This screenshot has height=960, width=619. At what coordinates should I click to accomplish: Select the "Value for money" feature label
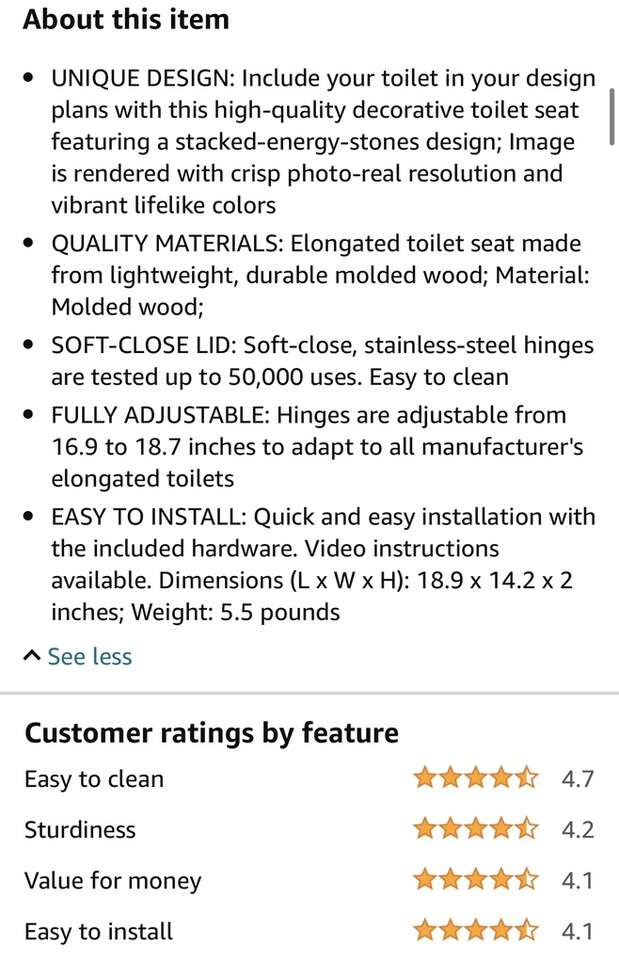pos(113,881)
